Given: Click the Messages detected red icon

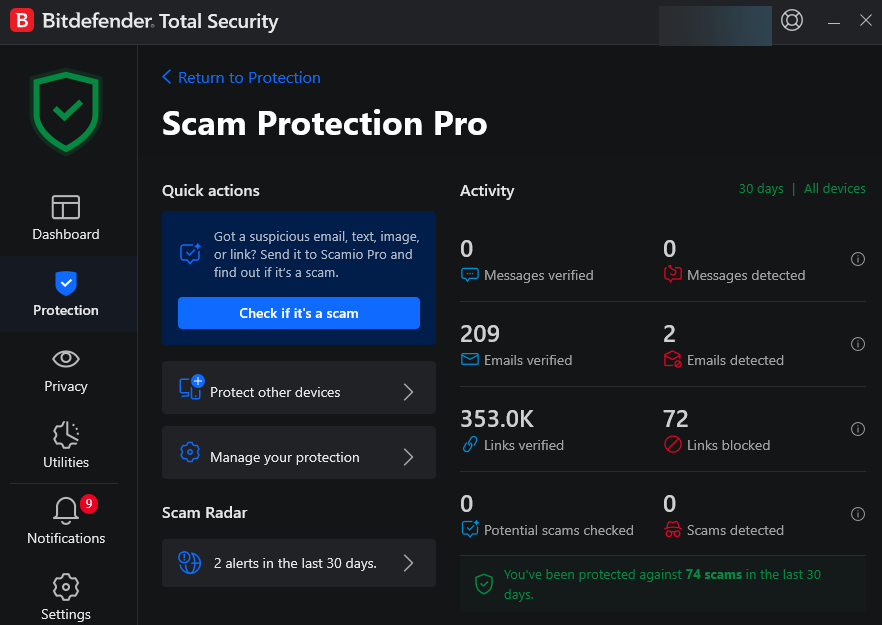Looking at the screenshot, I should click(673, 274).
